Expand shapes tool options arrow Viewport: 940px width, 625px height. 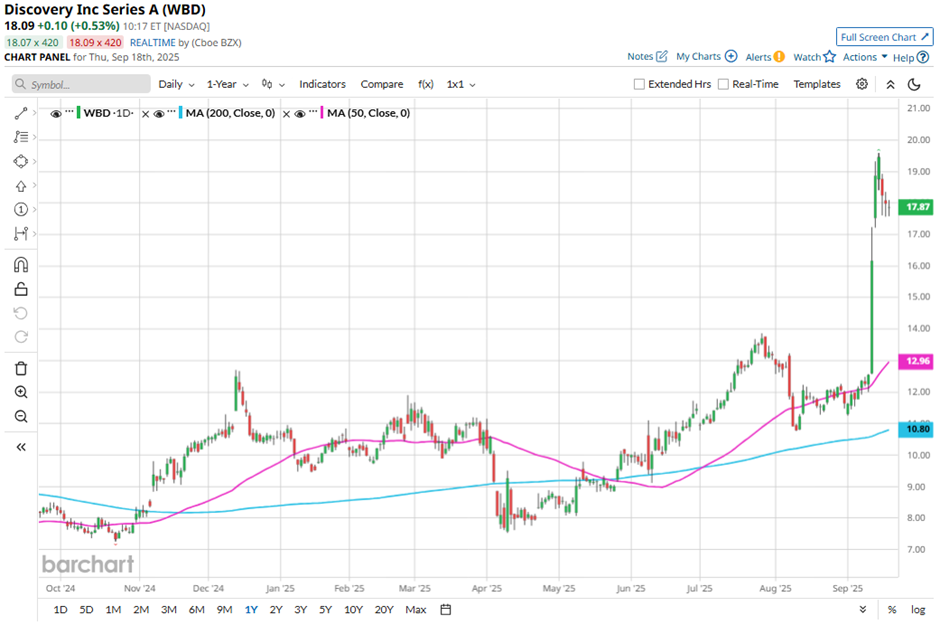click(35, 161)
